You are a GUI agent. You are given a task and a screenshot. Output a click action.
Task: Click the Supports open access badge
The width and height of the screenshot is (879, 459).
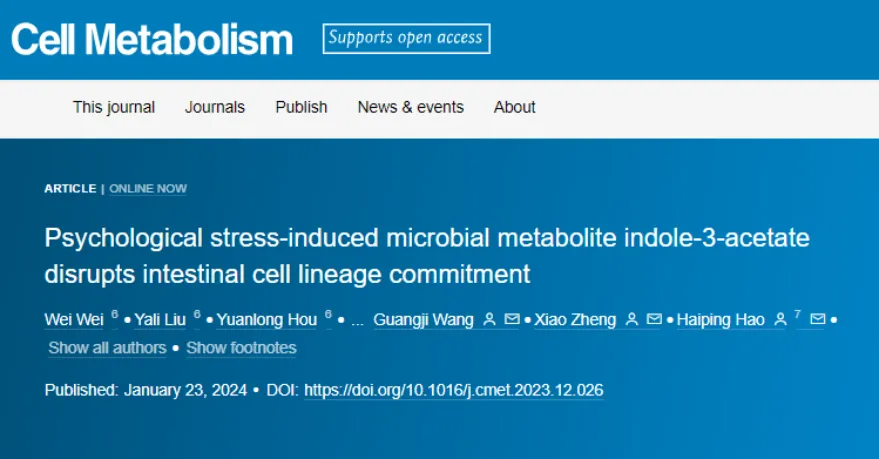(x=406, y=39)
